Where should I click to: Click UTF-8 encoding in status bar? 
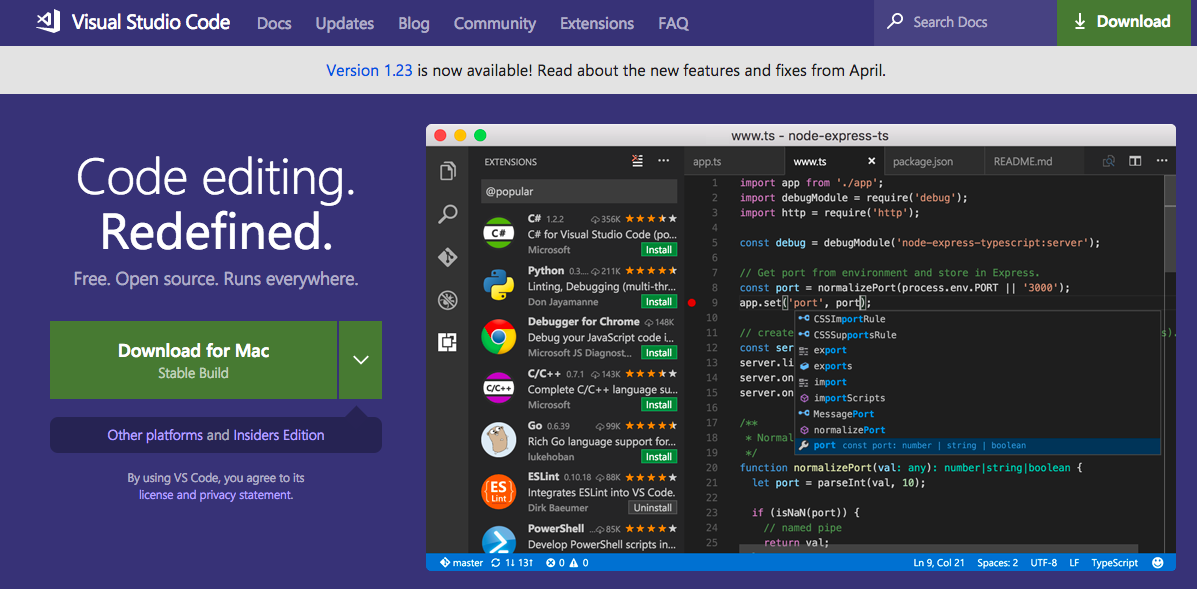(1044, 563)
